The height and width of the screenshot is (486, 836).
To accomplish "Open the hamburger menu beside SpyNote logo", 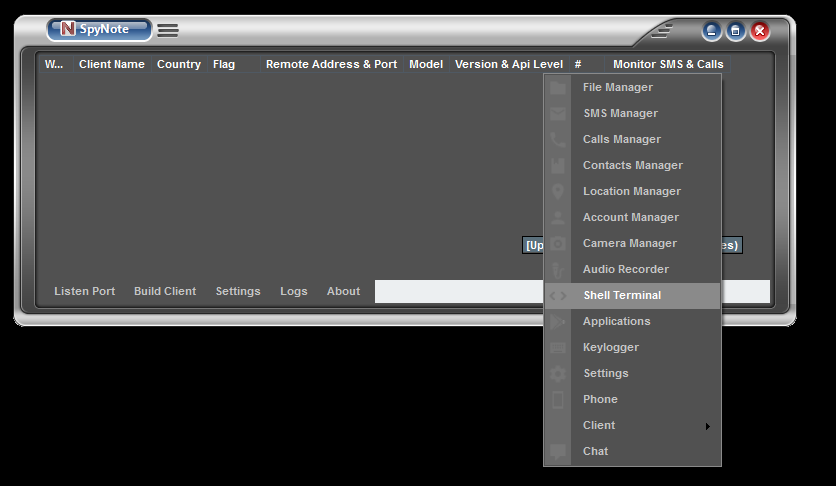I will pos(168,30).
